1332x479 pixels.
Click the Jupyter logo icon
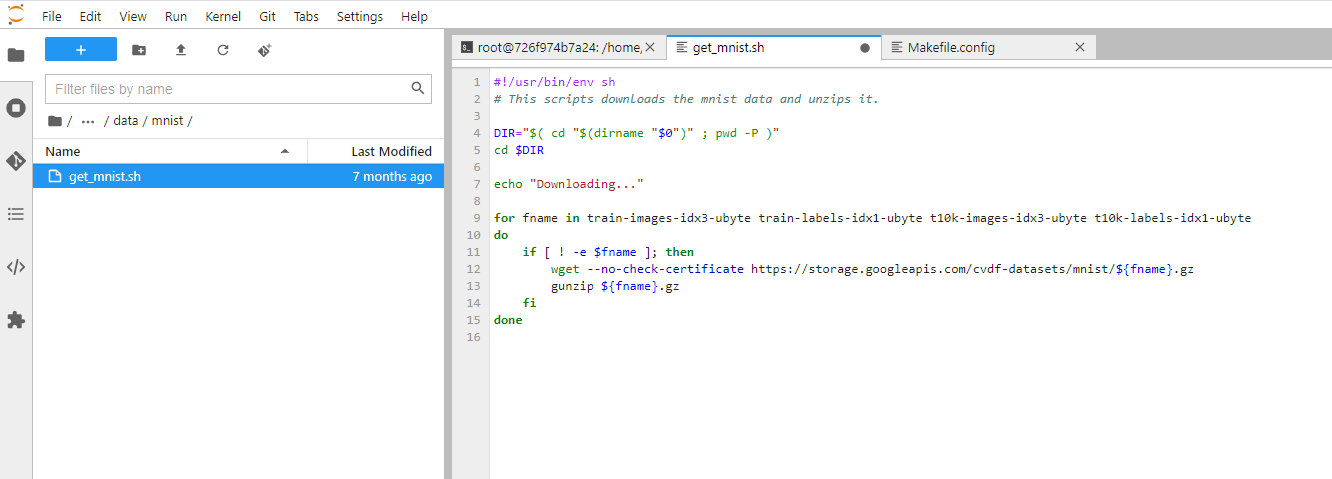tap(16, 15)
